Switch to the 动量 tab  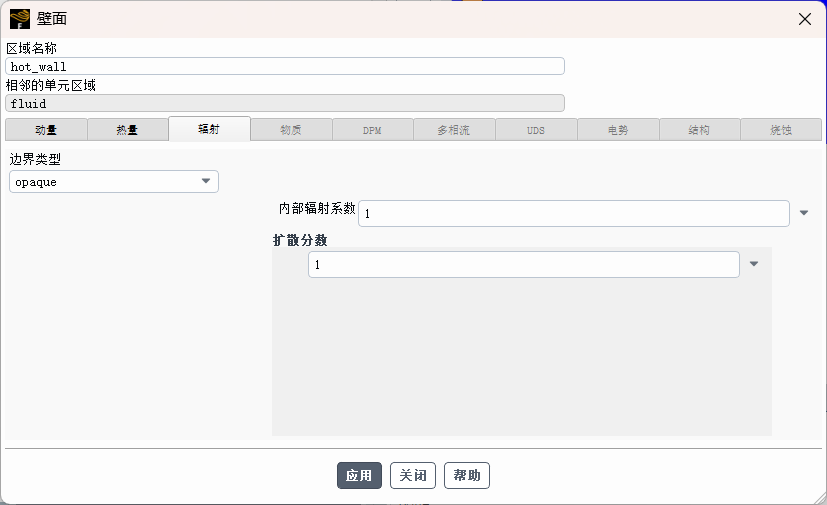pyautogui.click(x=46, y=130)
